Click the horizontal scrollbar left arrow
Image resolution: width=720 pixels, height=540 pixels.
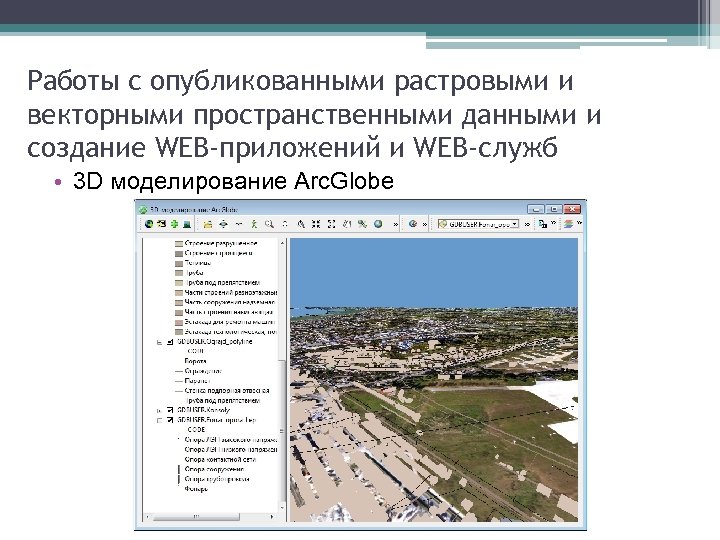pos(147,517)
